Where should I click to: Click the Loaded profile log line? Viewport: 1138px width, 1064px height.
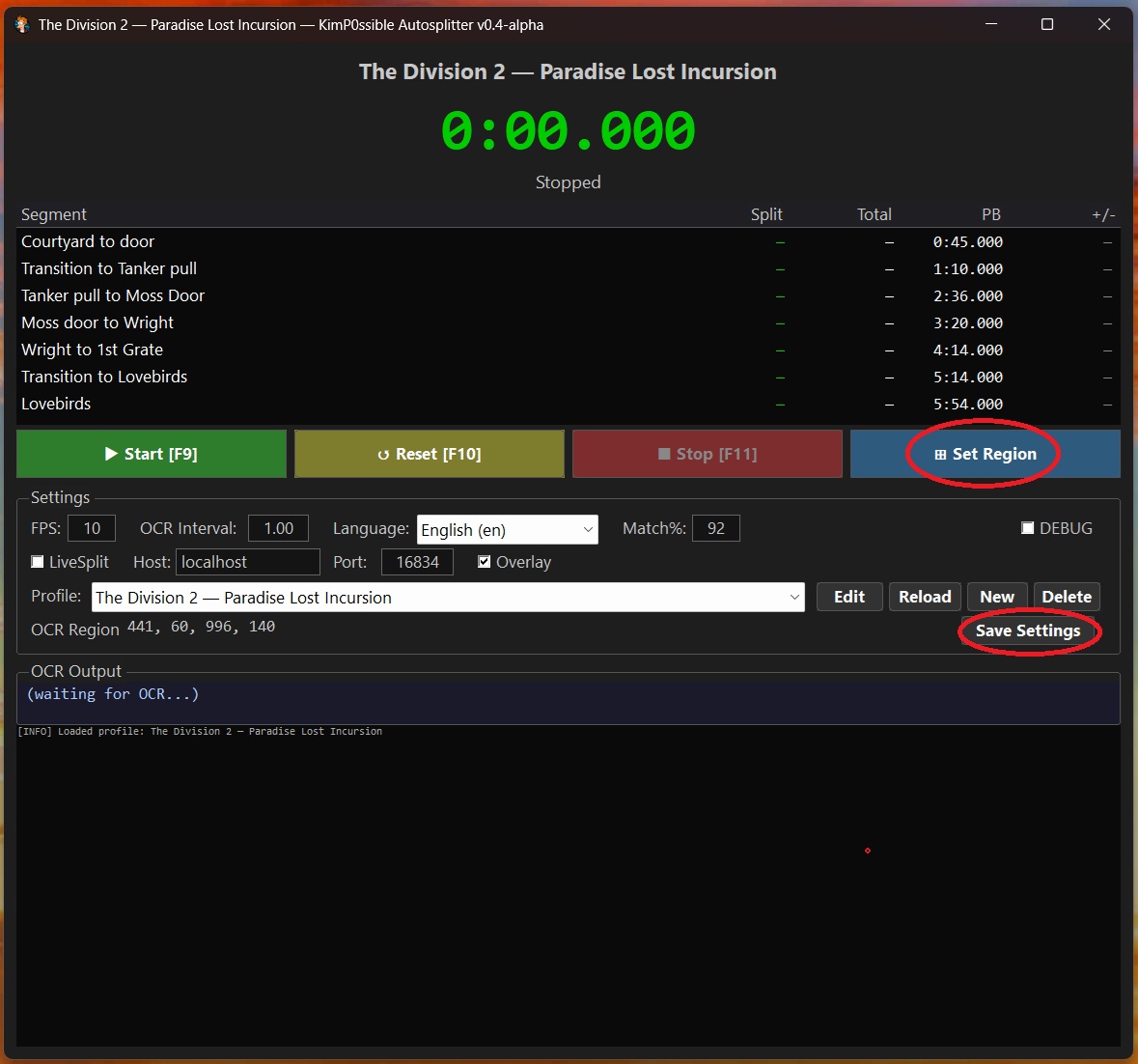pyautogui.click(x=200, y=731)
